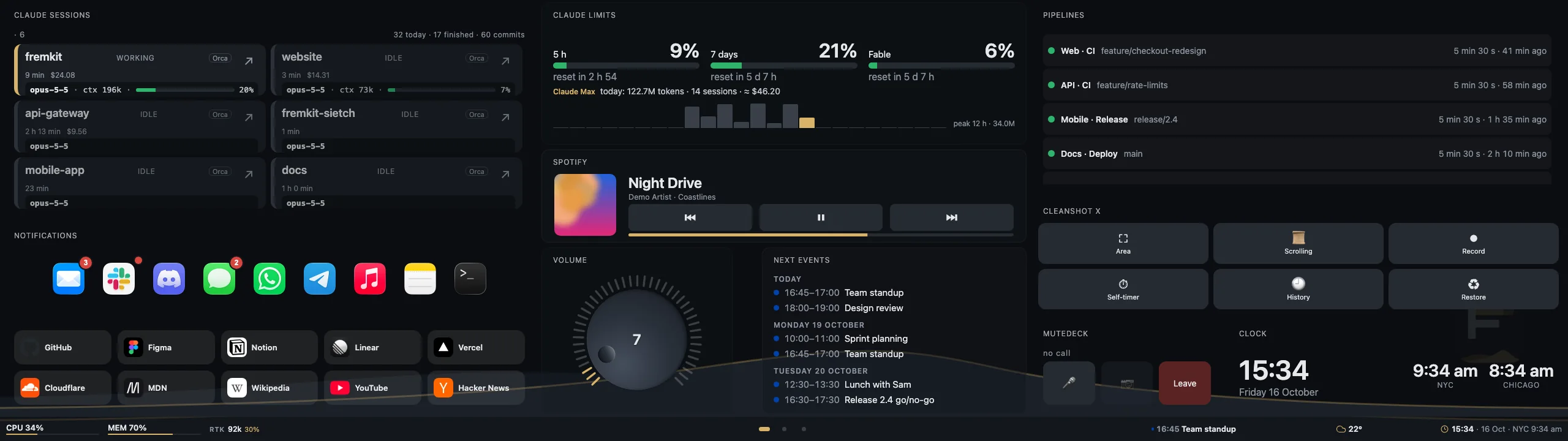Start Scrolling capture in CleanShot

pyautogui.click(x=1298, y=243)
